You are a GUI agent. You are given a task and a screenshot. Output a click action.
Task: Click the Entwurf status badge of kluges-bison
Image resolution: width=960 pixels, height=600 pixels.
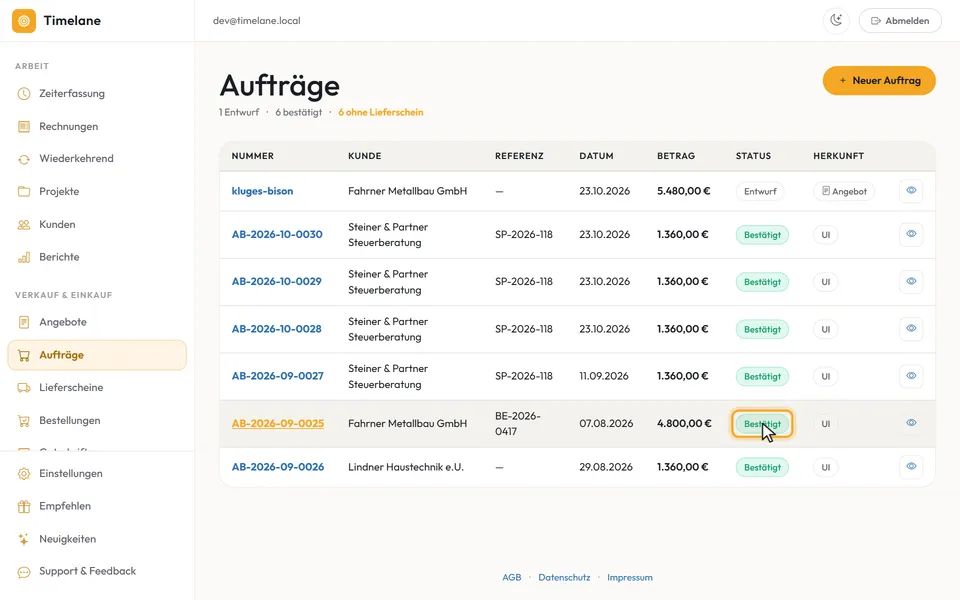[760, 192]
